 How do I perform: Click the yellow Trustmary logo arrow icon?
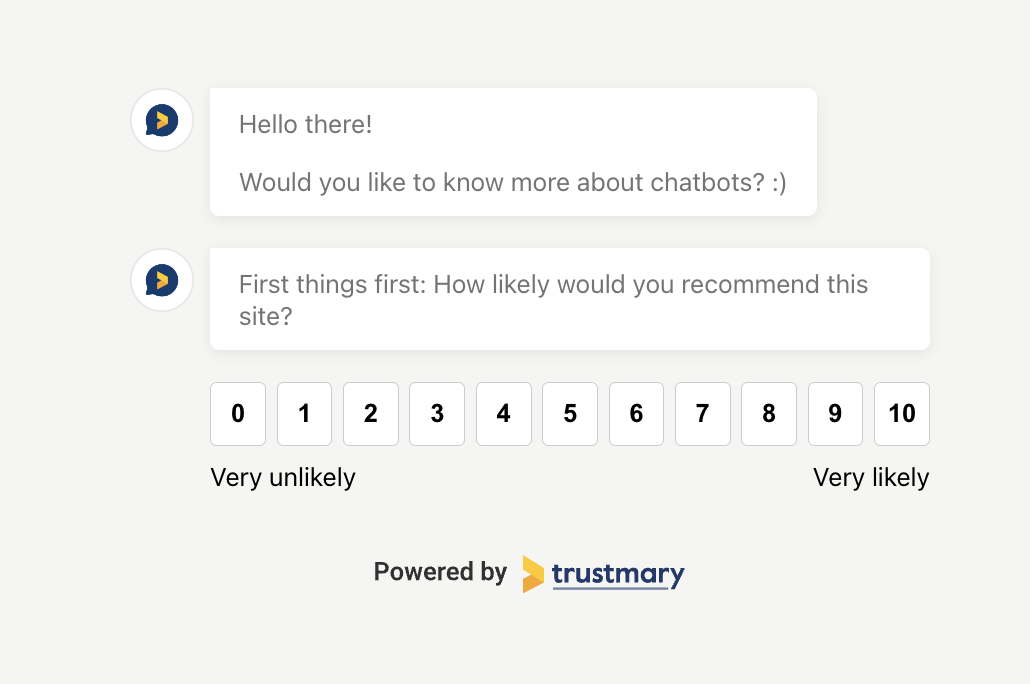[x=533, y=574]
